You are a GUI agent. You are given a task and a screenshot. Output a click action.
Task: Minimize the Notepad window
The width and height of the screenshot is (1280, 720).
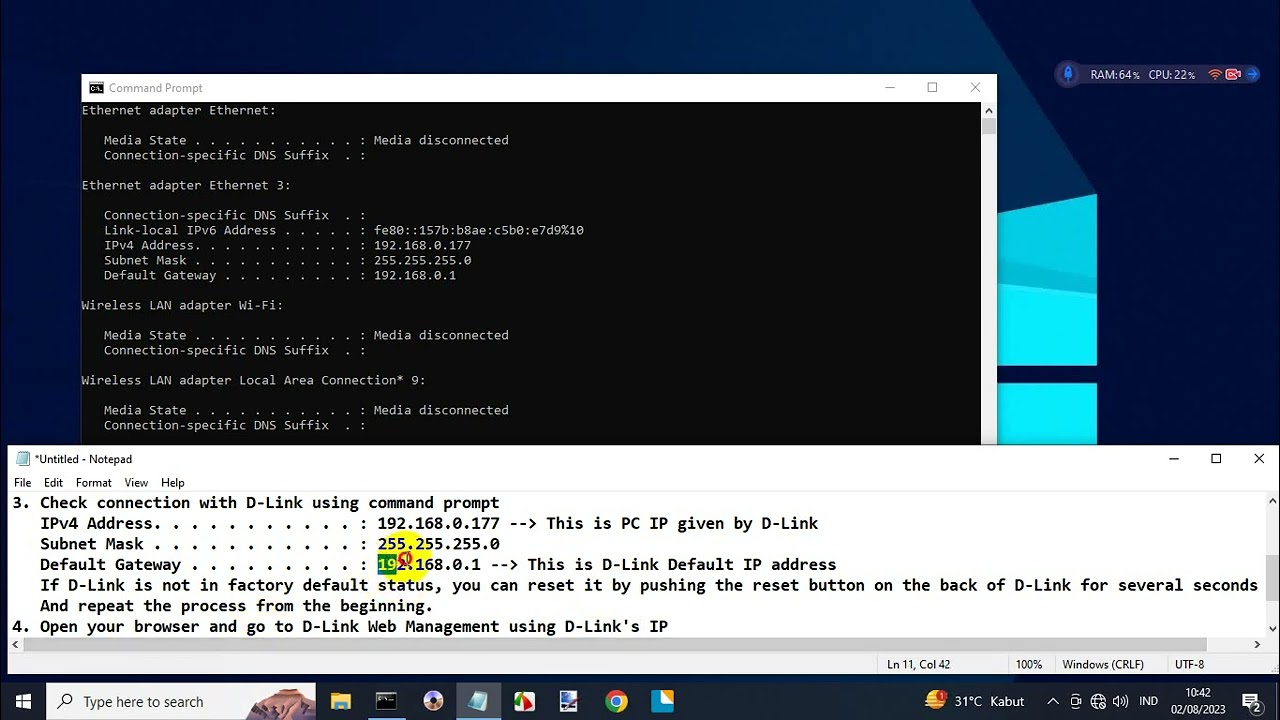(1173, 459)
